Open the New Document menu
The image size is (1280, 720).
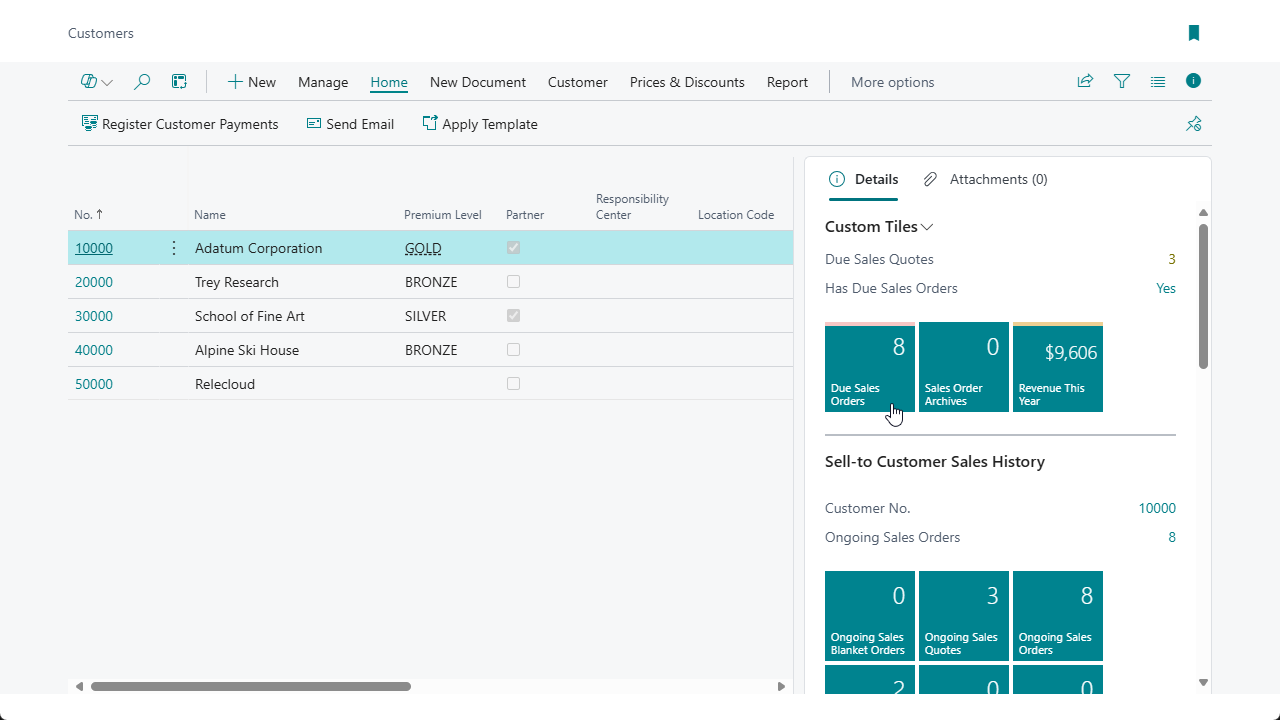click(477, 82)
